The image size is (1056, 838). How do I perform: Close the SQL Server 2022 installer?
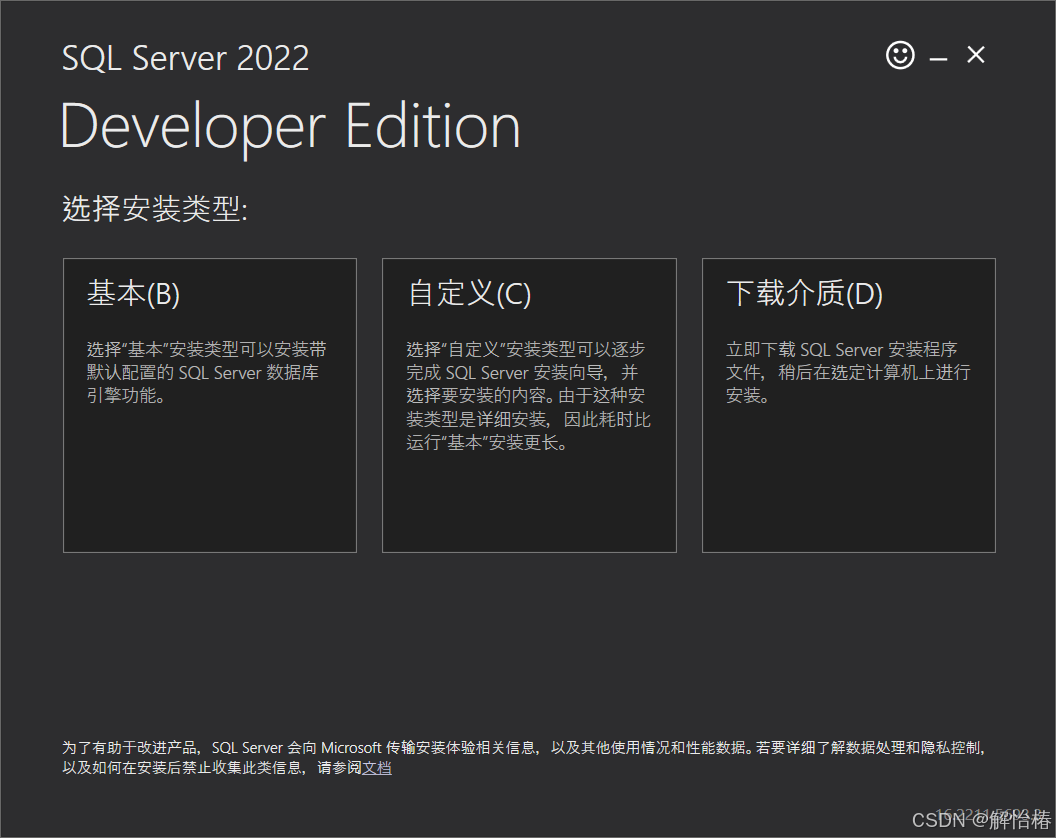(x=976, y=55)
